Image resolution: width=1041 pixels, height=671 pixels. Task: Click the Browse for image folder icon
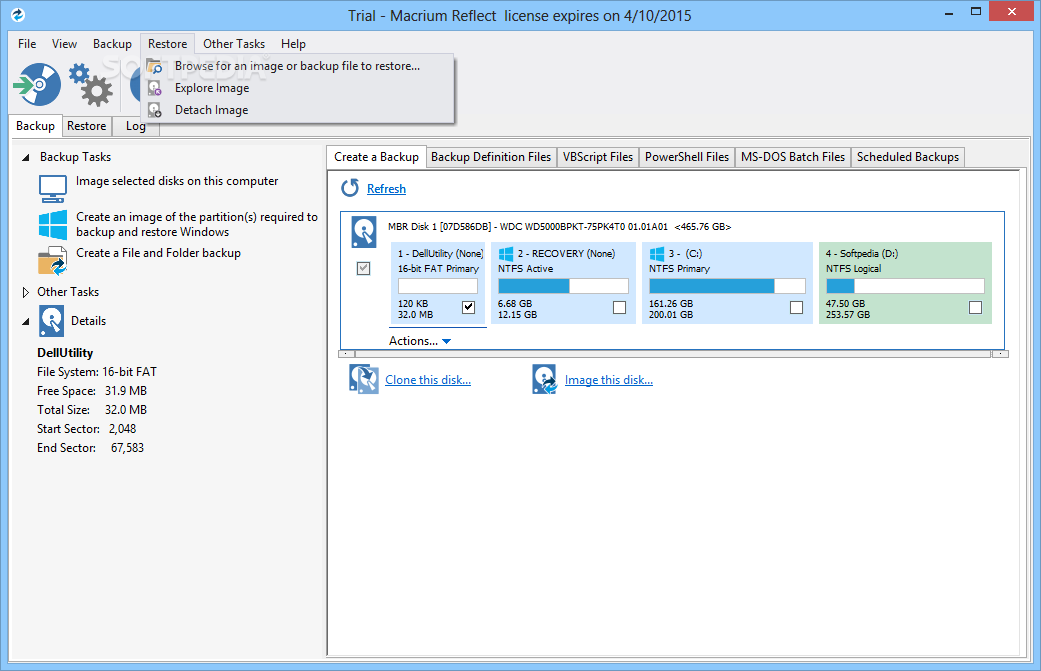point(154,66)
